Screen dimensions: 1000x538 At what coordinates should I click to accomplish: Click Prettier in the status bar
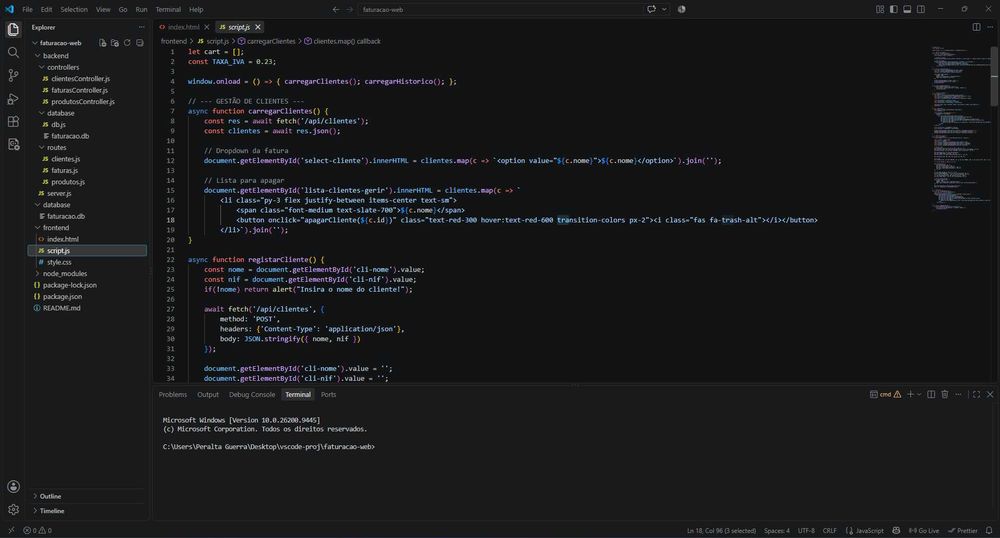(x=962, y=530)
